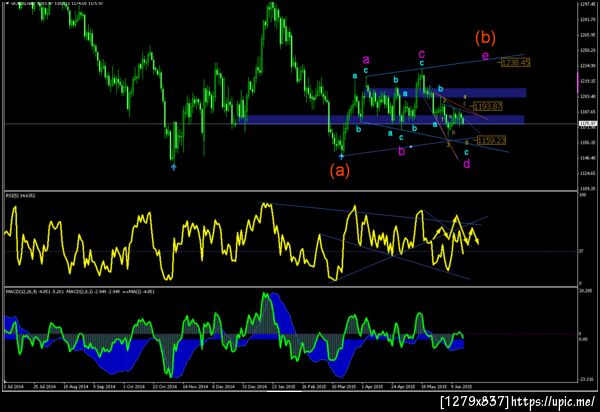Click the 8 Dec 2014 date label
This screenshot has width=600, height=412.
pyautogui.click(x=224, y=387)
